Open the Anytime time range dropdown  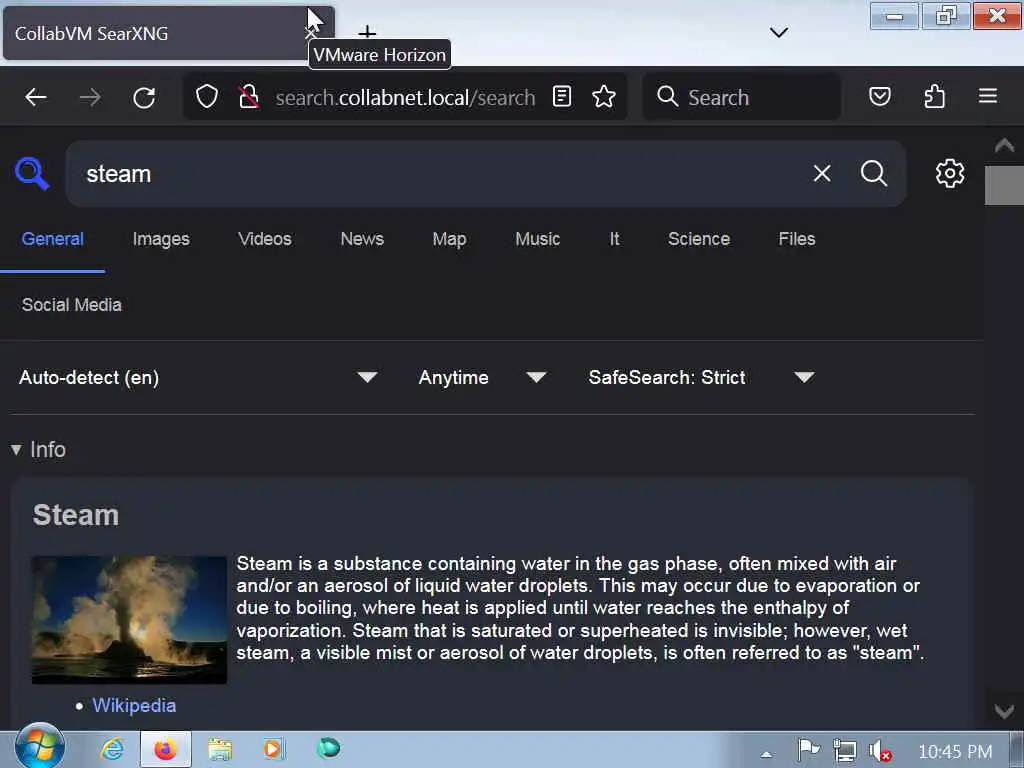(482, 377)
